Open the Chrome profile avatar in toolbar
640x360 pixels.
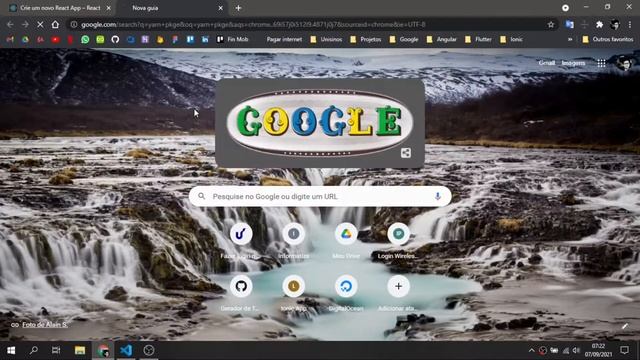point(615,24)
